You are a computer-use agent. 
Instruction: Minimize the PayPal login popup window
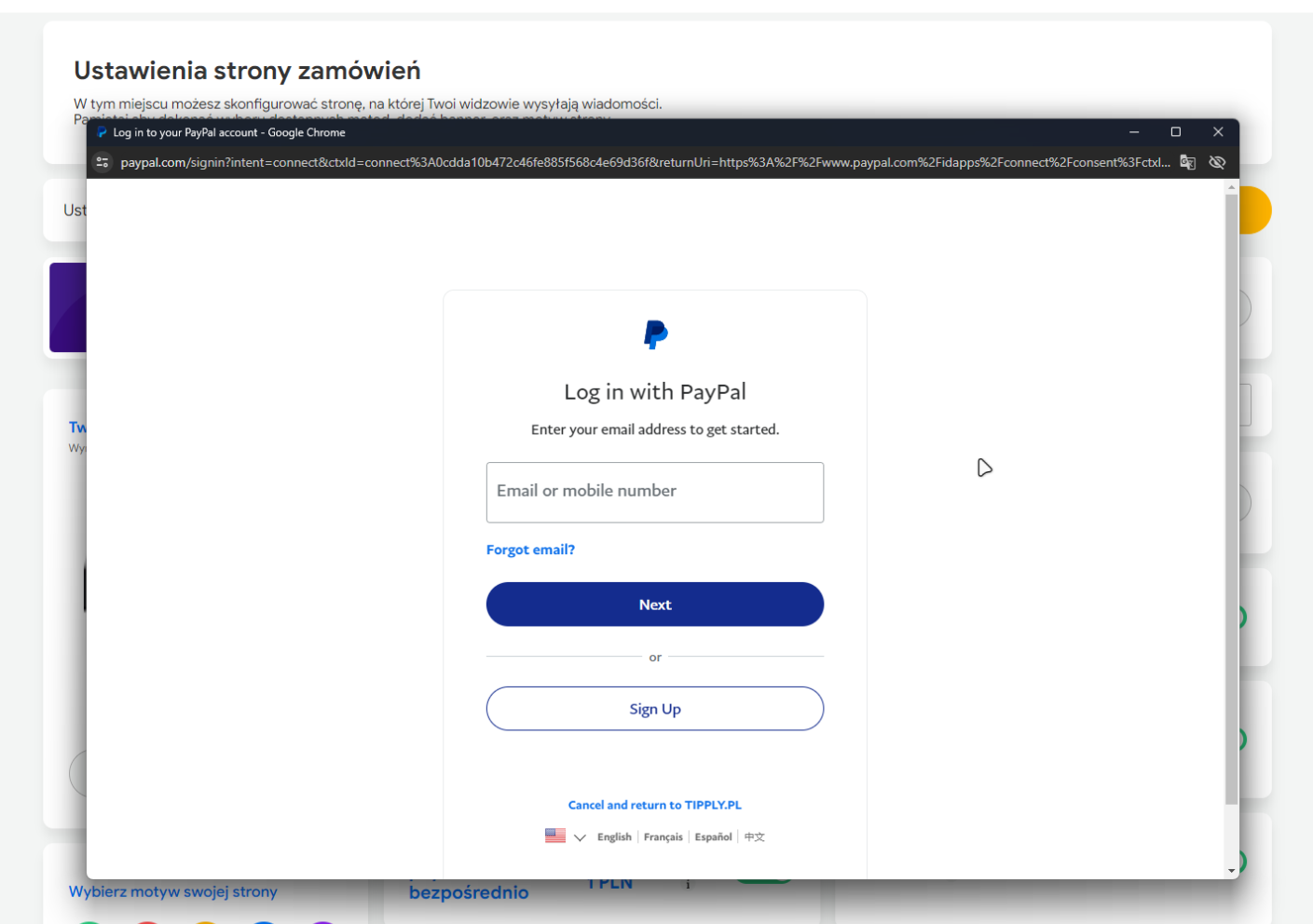pyautogui.click(x=1134, y=132)
